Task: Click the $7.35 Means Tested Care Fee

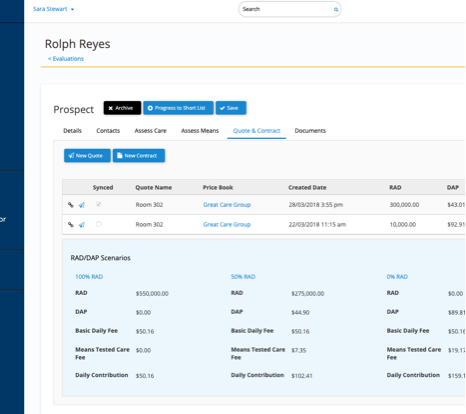Action: tap(299, 350)
